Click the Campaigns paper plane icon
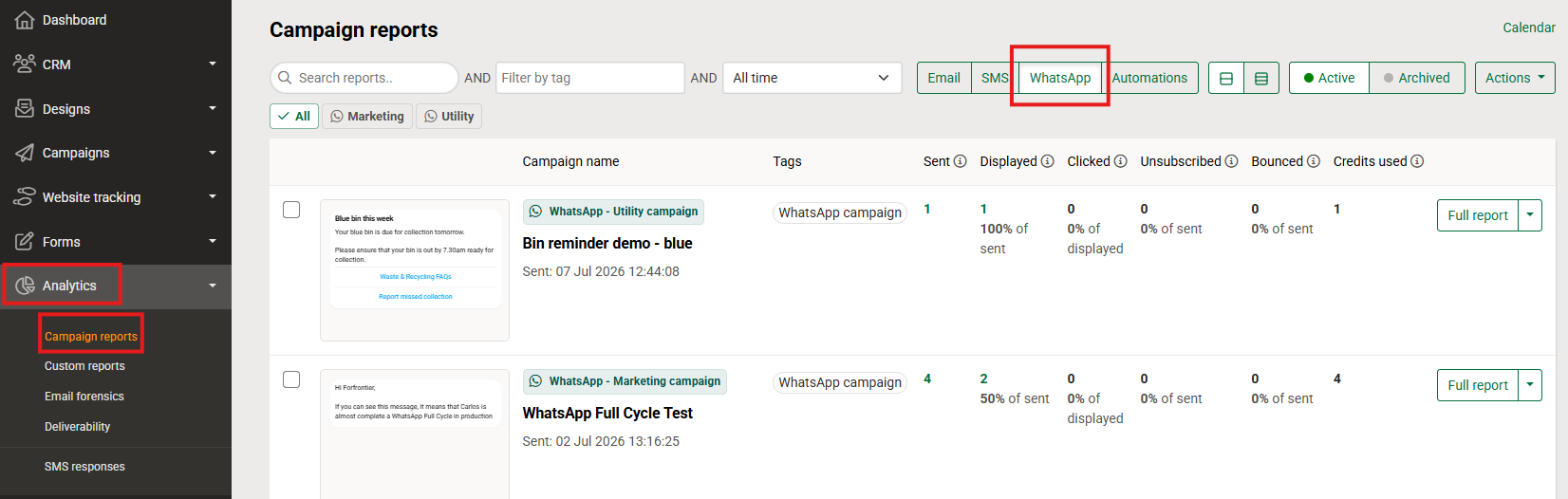This screenshot has height=499, width=1568. click(x=25, y=153)
